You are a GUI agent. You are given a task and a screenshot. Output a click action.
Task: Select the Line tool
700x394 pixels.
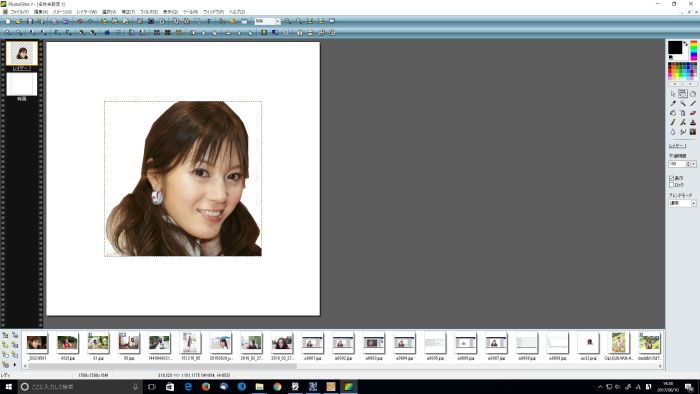click(x=693, y=104)
